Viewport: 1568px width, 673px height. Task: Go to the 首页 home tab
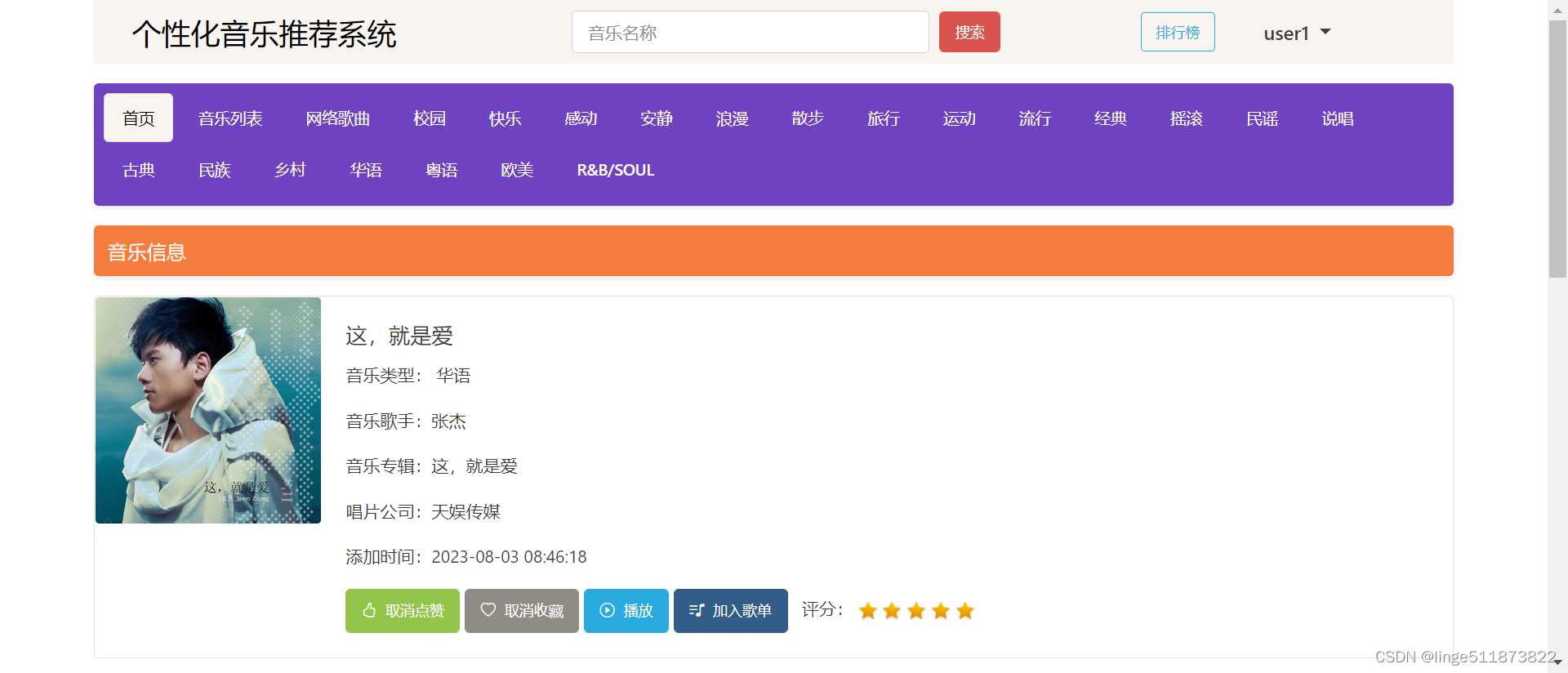[x=138, y=118]
